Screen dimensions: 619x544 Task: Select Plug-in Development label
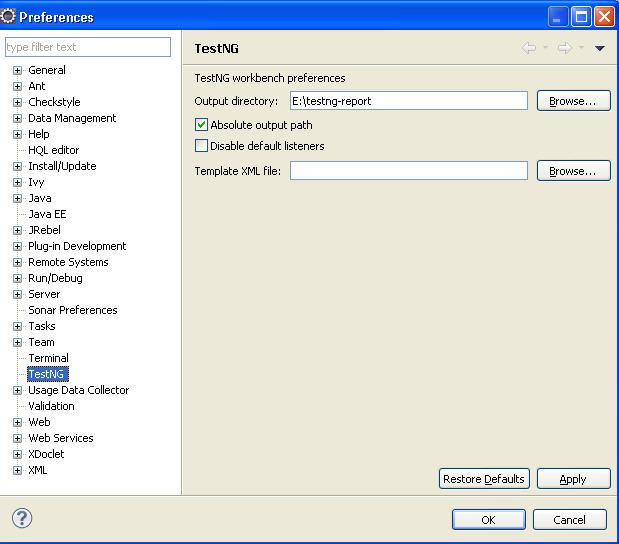point(77,246)
